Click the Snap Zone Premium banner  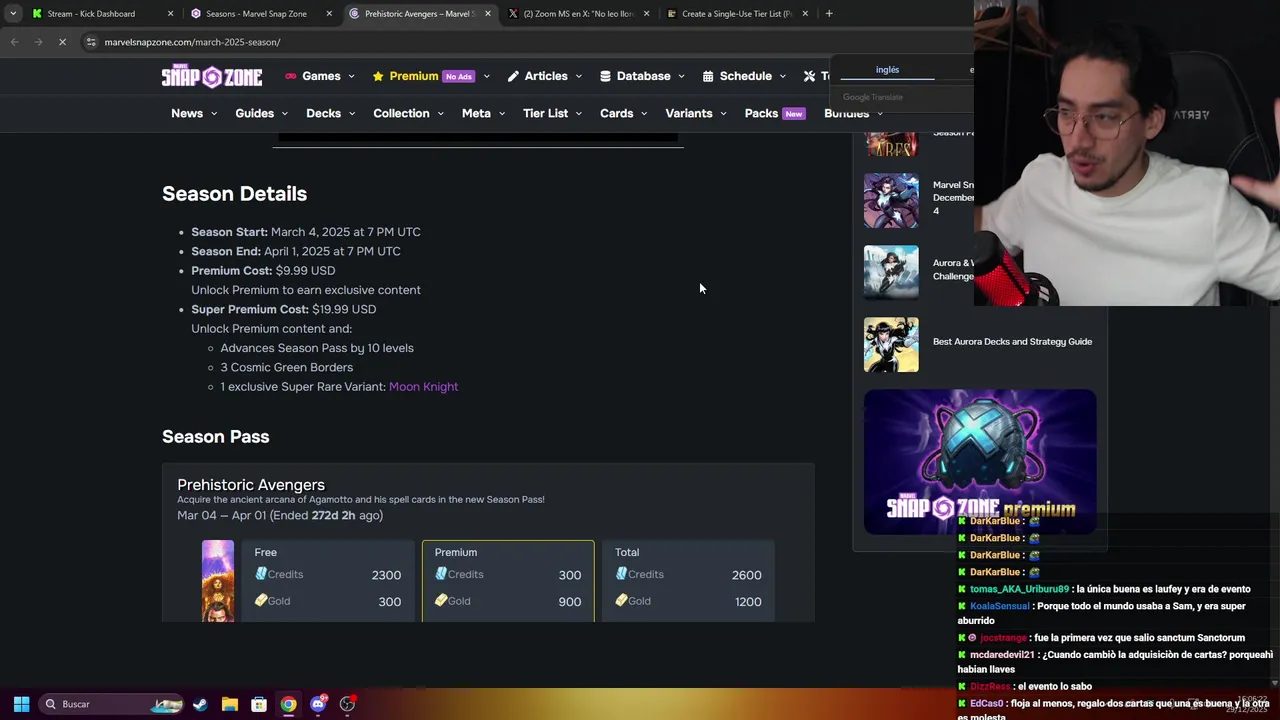coord(980,461)
